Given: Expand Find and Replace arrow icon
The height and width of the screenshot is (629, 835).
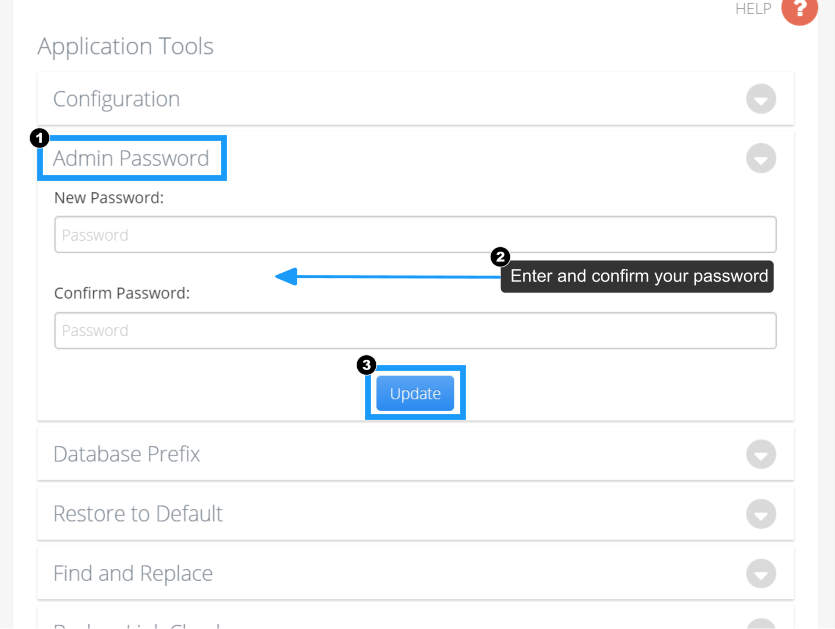Looking at the screenshot, I should click(x=761, y=574).
